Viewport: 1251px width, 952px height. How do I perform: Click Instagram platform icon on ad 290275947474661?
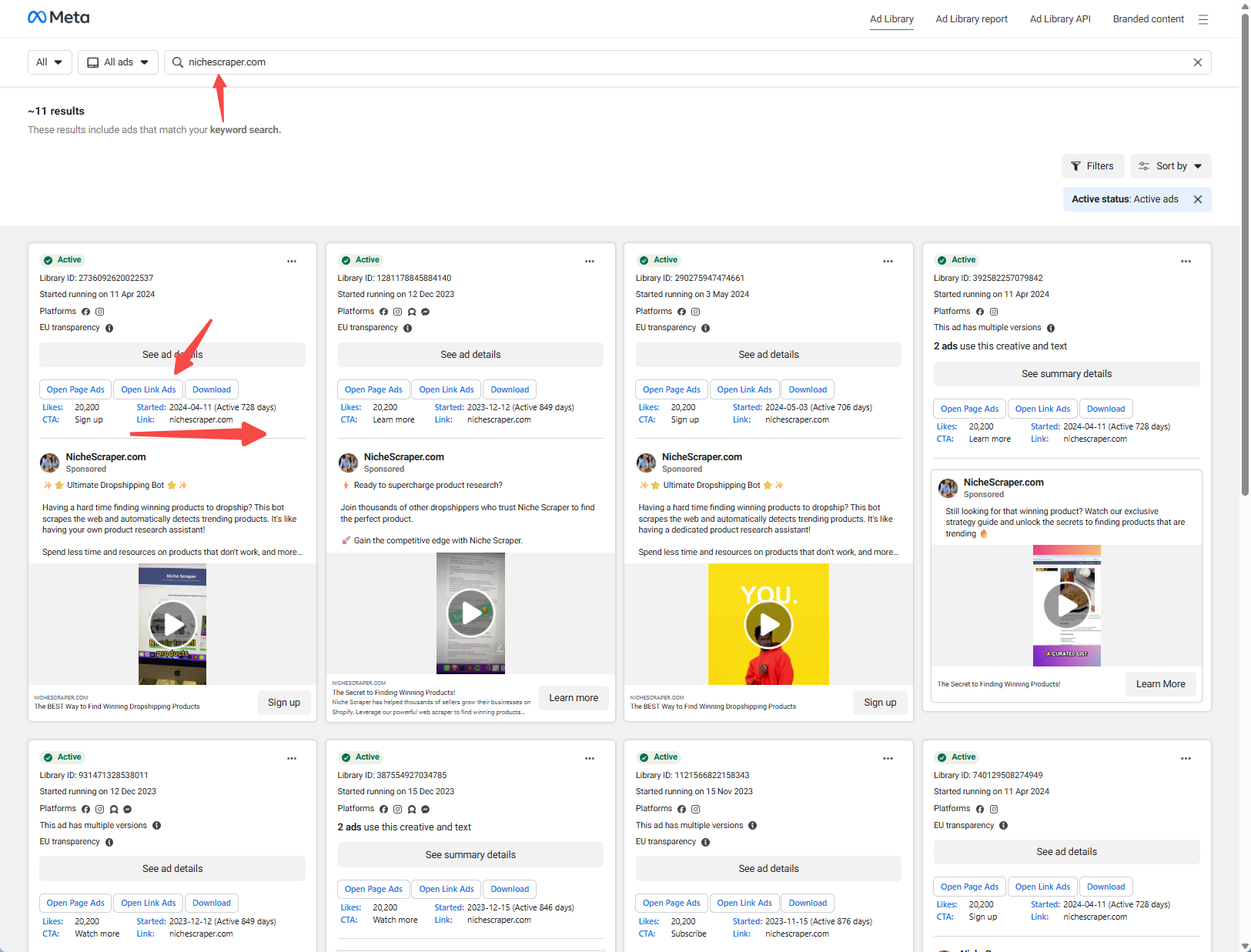pos(695,312)
